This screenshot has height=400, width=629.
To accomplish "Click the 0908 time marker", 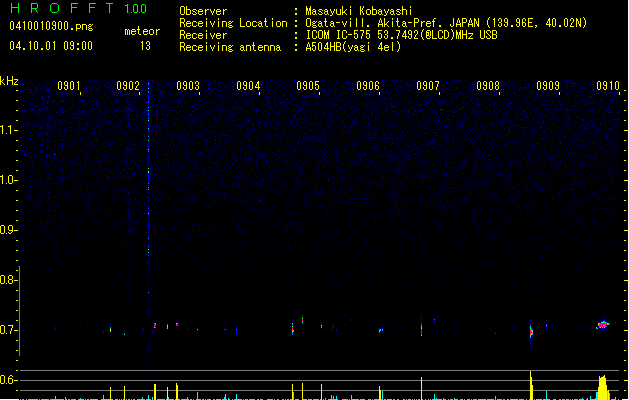I will pyautogui.click(x=488, y=86).
